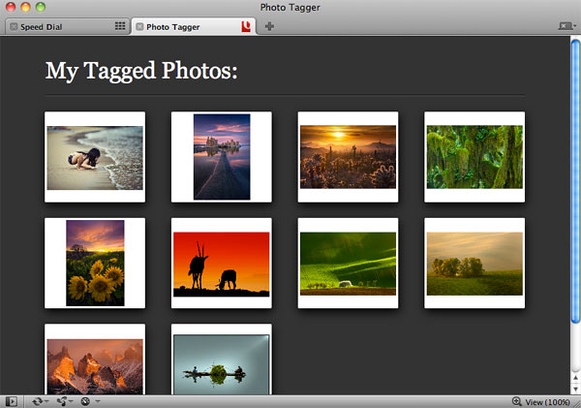
Task: Select the green rolling hills photo
Action: tap(348, 263)
